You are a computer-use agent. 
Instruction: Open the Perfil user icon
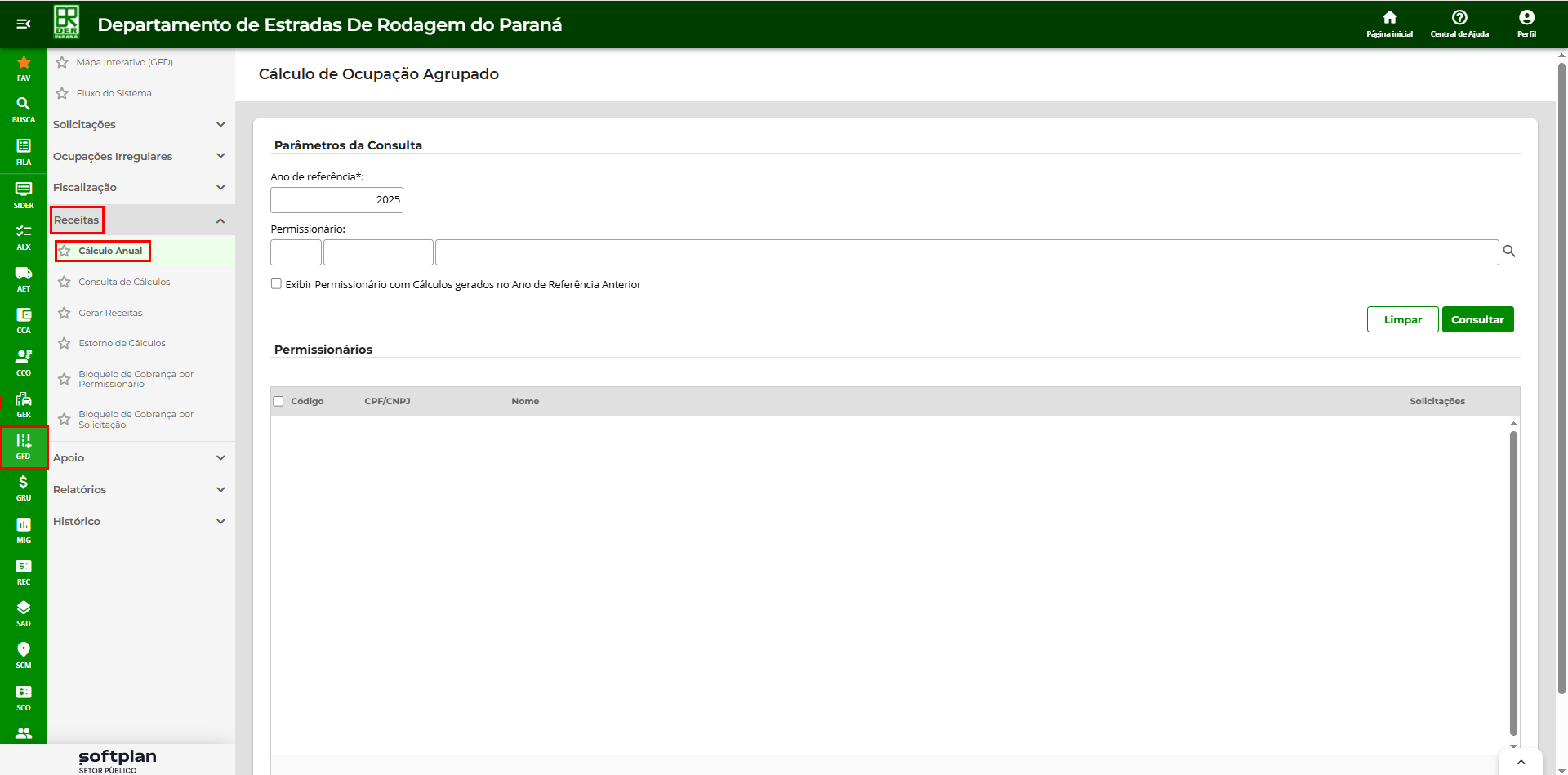(x=1526, y=24)
